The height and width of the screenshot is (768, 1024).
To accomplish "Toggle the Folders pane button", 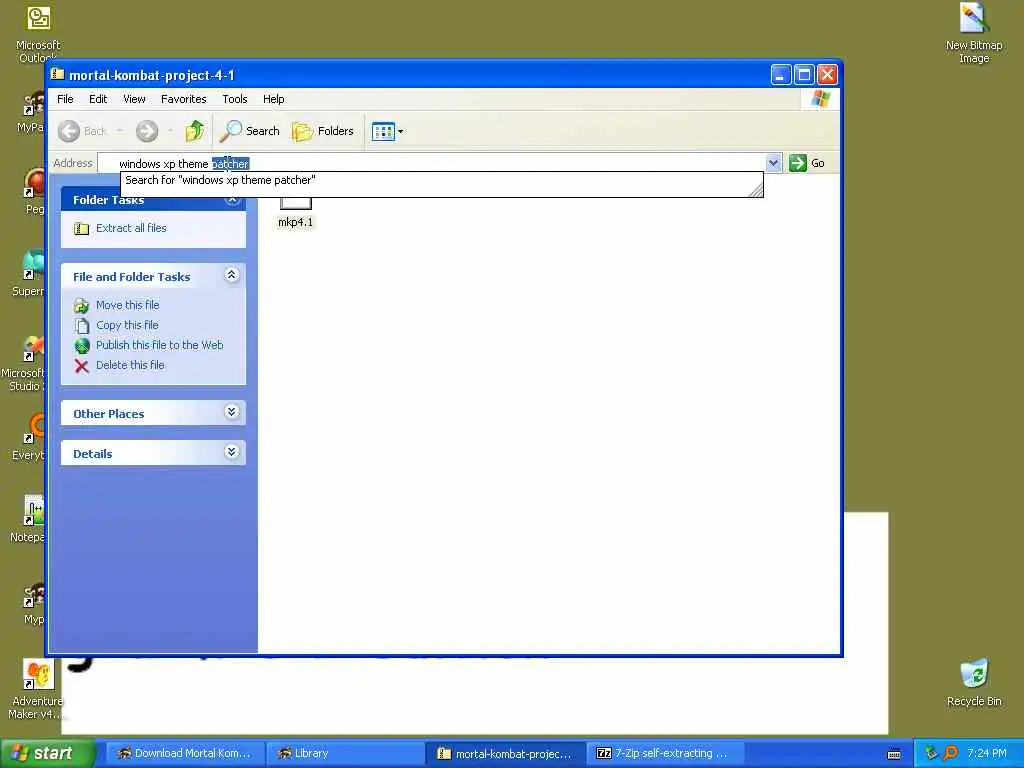I will click(323, 131).
